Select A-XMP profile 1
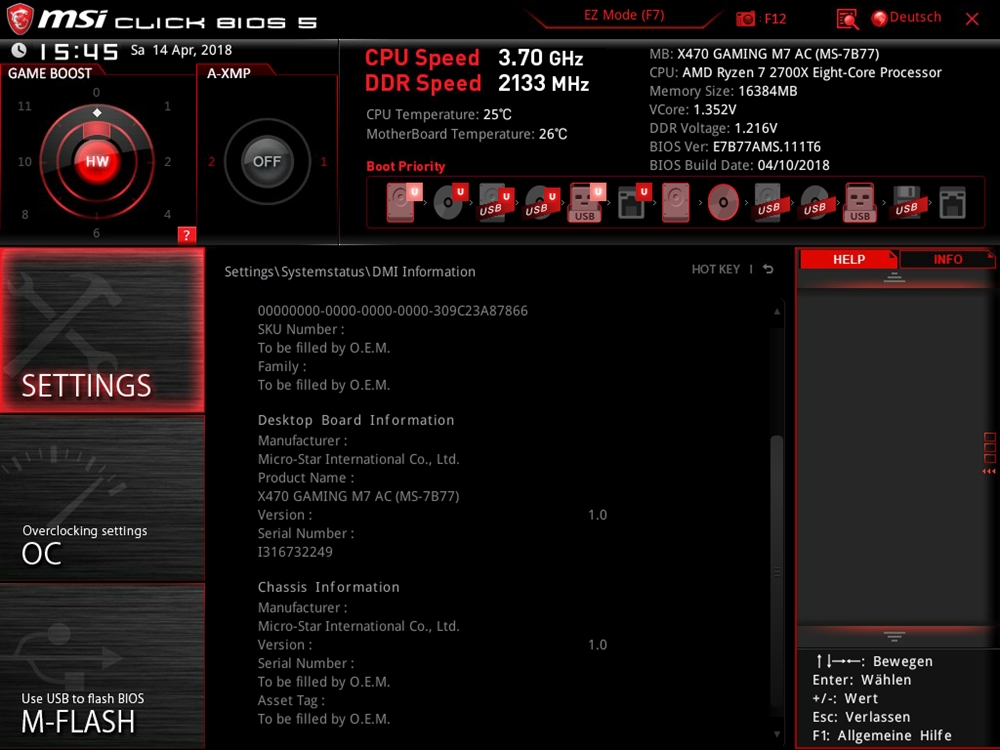The image size is (1000, 750). click(323, 161)
